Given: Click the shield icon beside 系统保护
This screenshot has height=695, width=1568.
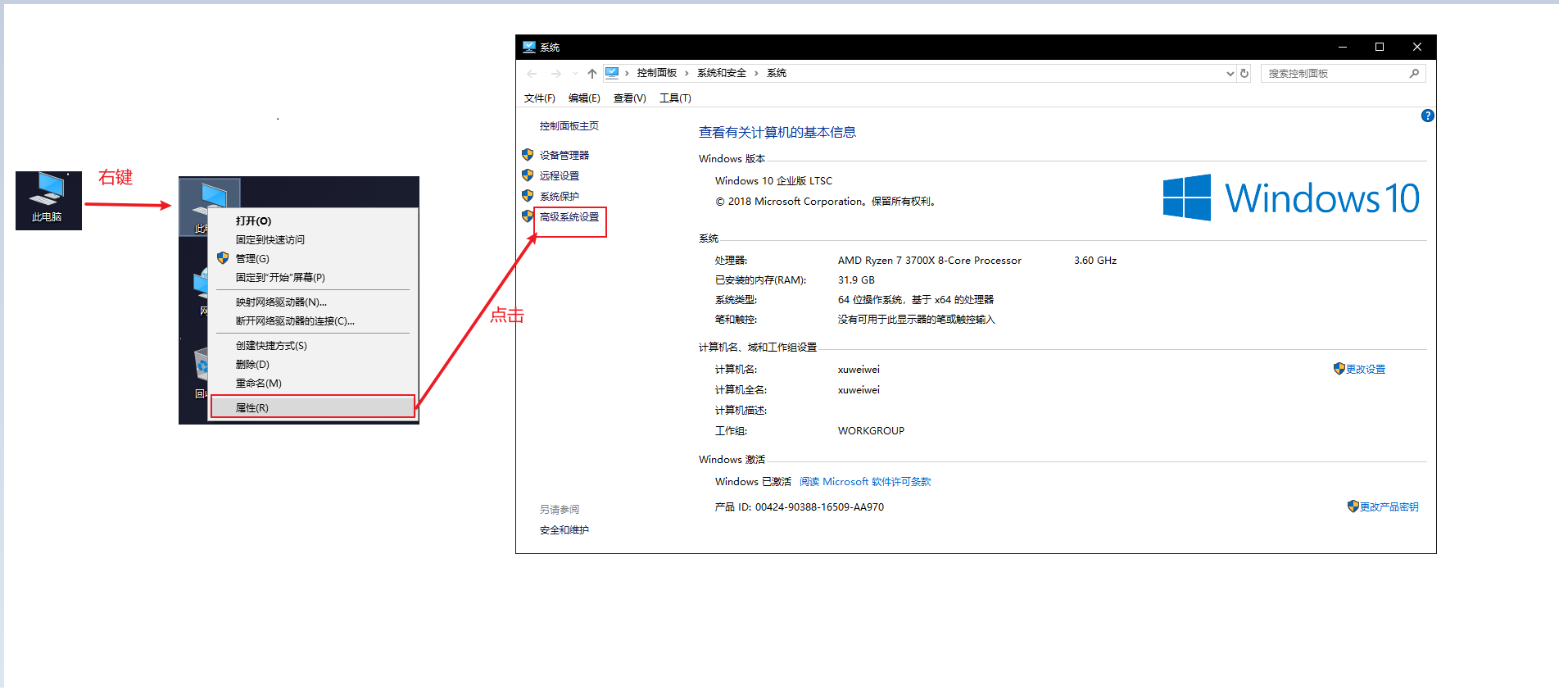Looking at the screenshot, I should tap(528, 195).
